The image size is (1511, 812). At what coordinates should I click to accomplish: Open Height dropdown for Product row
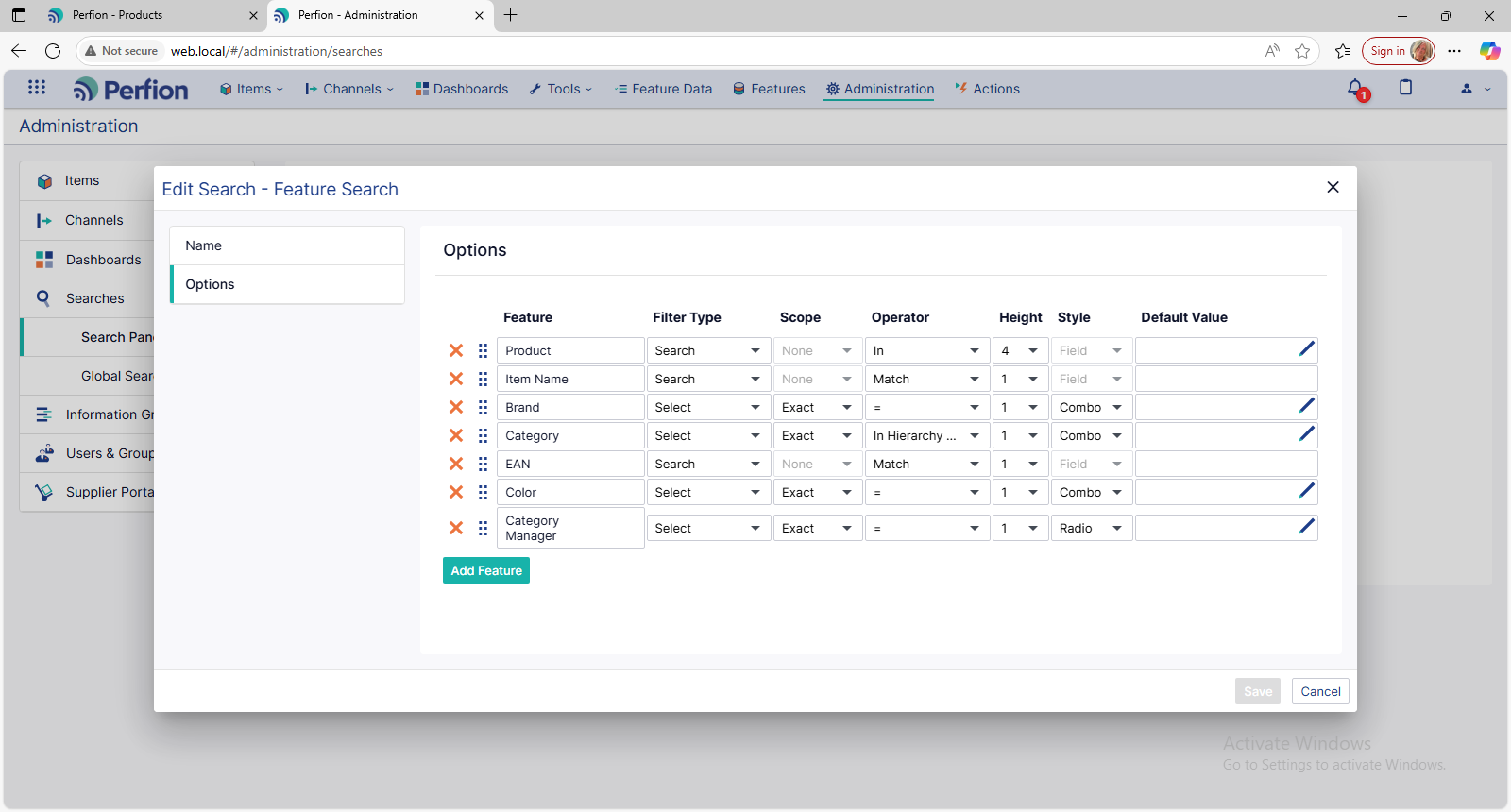coord(1020,350)
